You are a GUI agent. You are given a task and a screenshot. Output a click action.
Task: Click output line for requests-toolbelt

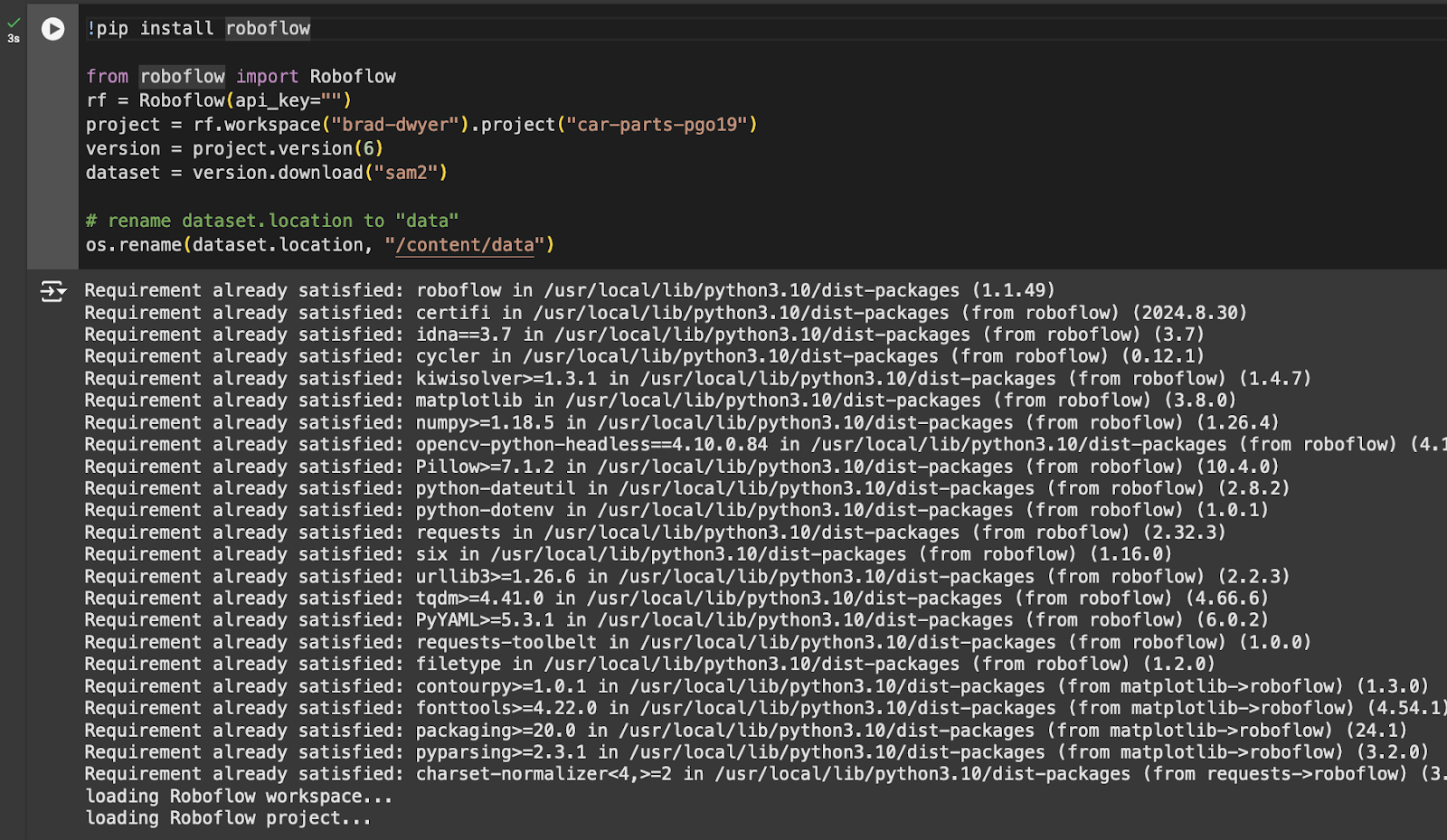pyautogui.click(x=698, y=642)
